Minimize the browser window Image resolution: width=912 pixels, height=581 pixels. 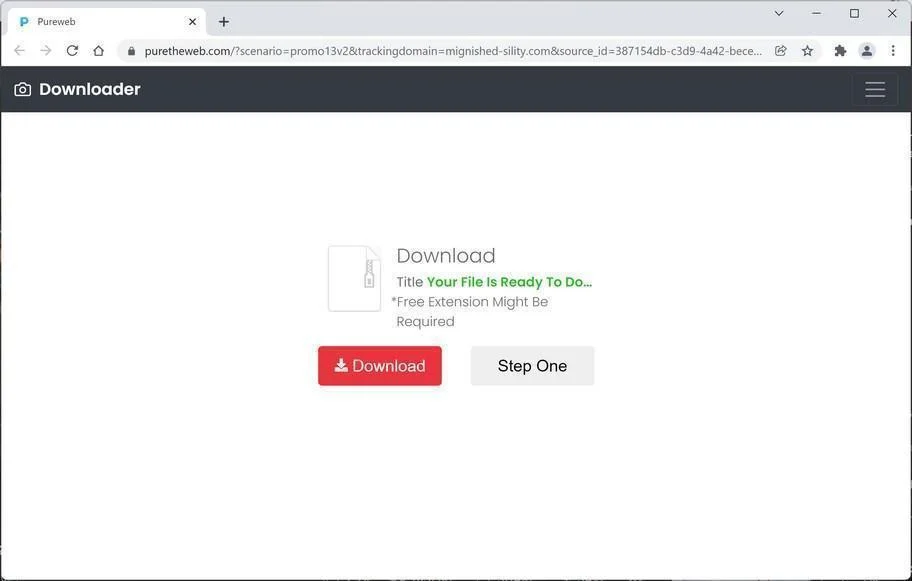[817, 13]
